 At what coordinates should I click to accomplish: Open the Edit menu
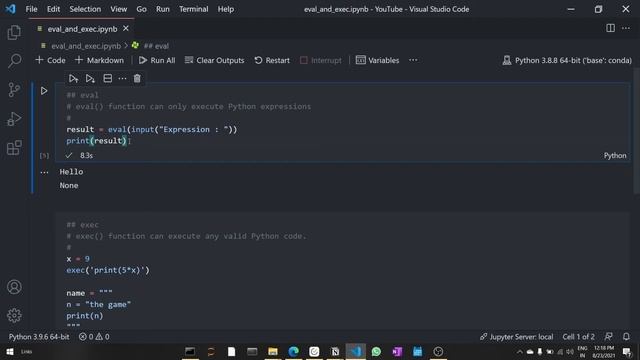click(53, 9)
